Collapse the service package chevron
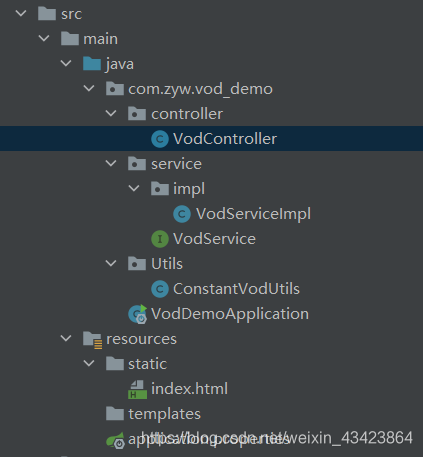The width and height of the screenshot is (423, 457). tap(111, 163)
